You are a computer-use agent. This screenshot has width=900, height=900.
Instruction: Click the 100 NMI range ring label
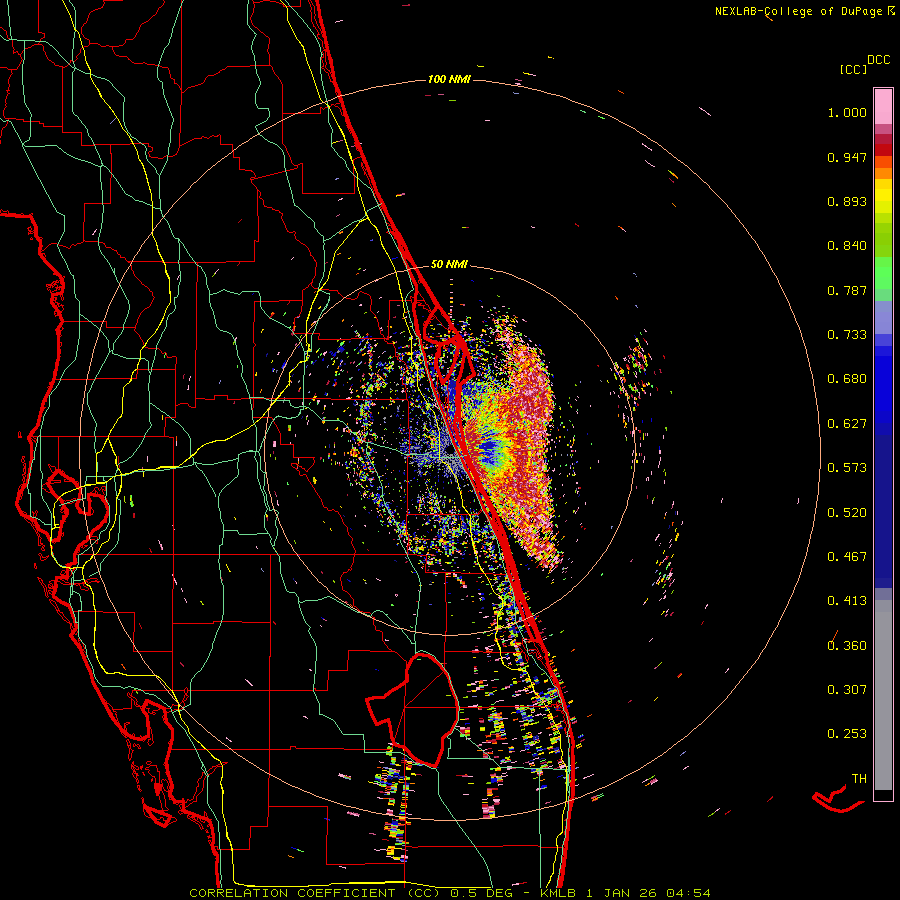pyautogui.click(x=449, y=79)
